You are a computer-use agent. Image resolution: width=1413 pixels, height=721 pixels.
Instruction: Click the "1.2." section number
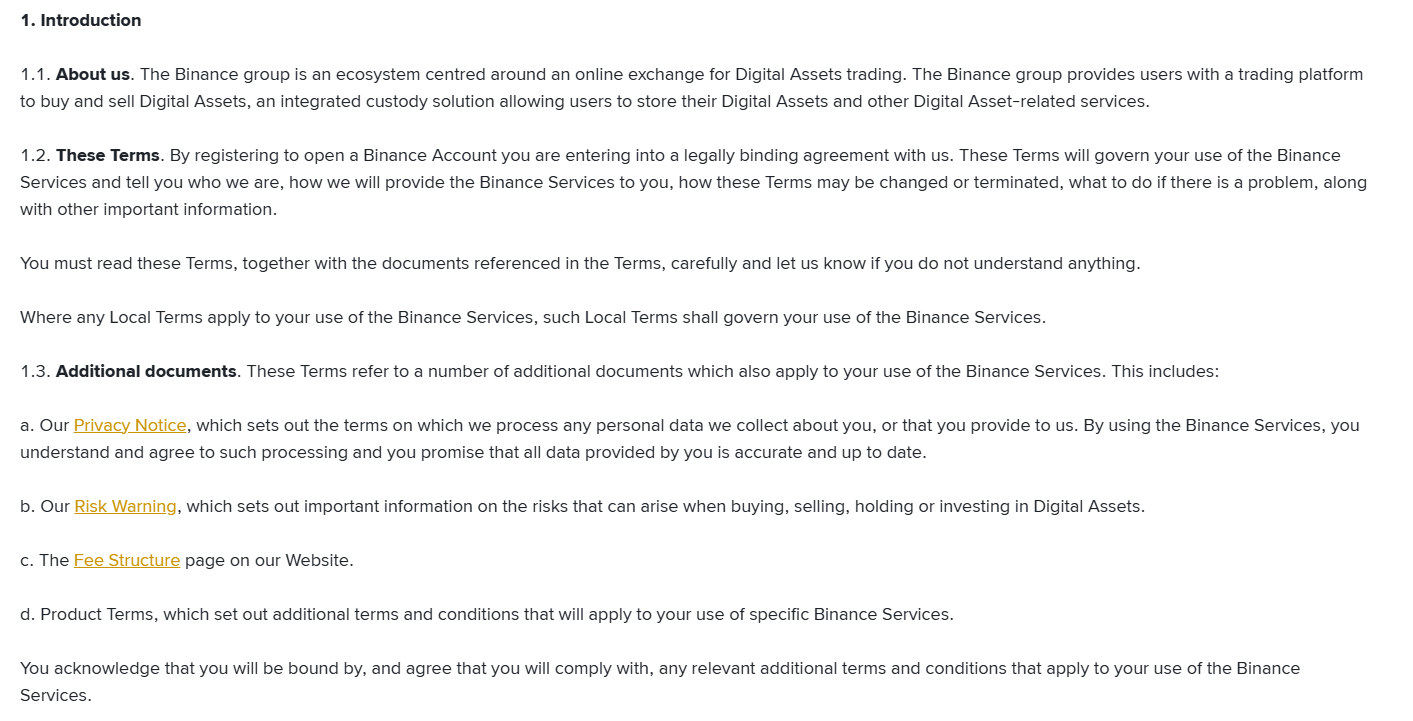point(35,155)
